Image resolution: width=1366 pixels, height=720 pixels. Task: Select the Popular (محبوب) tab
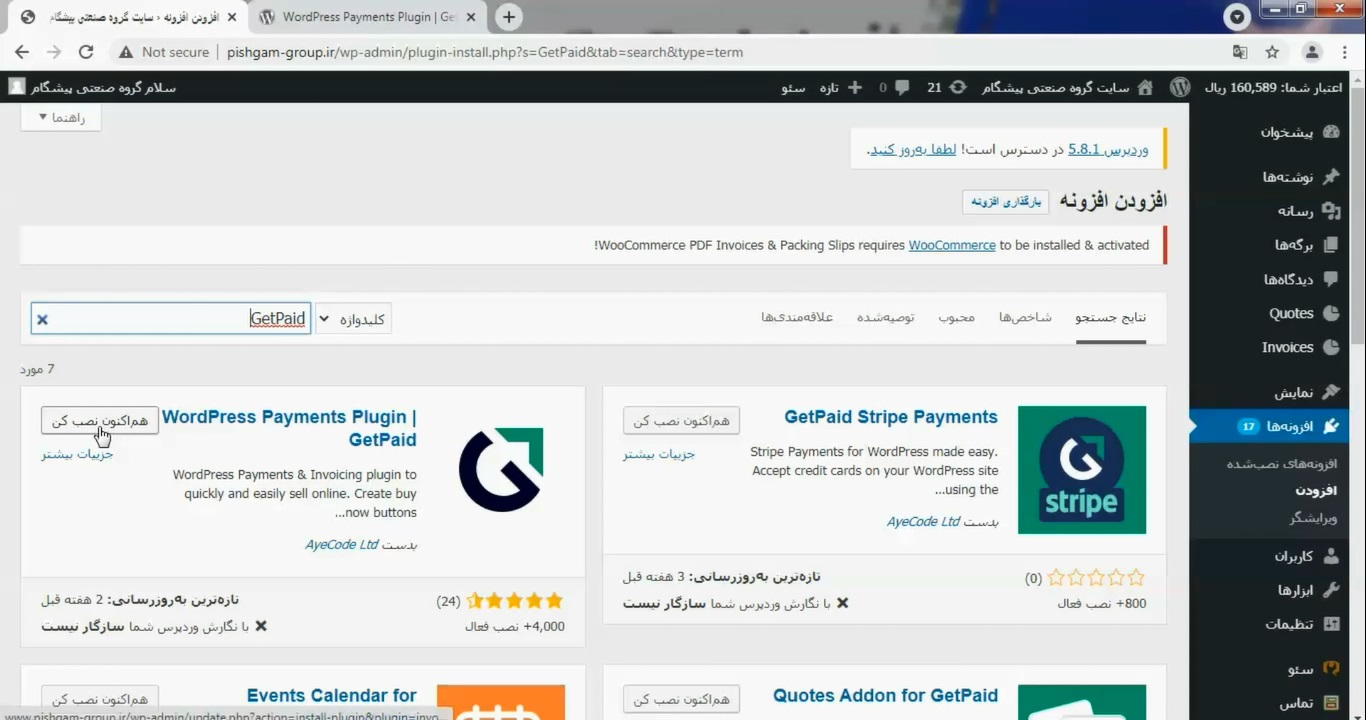click(956, 317)
